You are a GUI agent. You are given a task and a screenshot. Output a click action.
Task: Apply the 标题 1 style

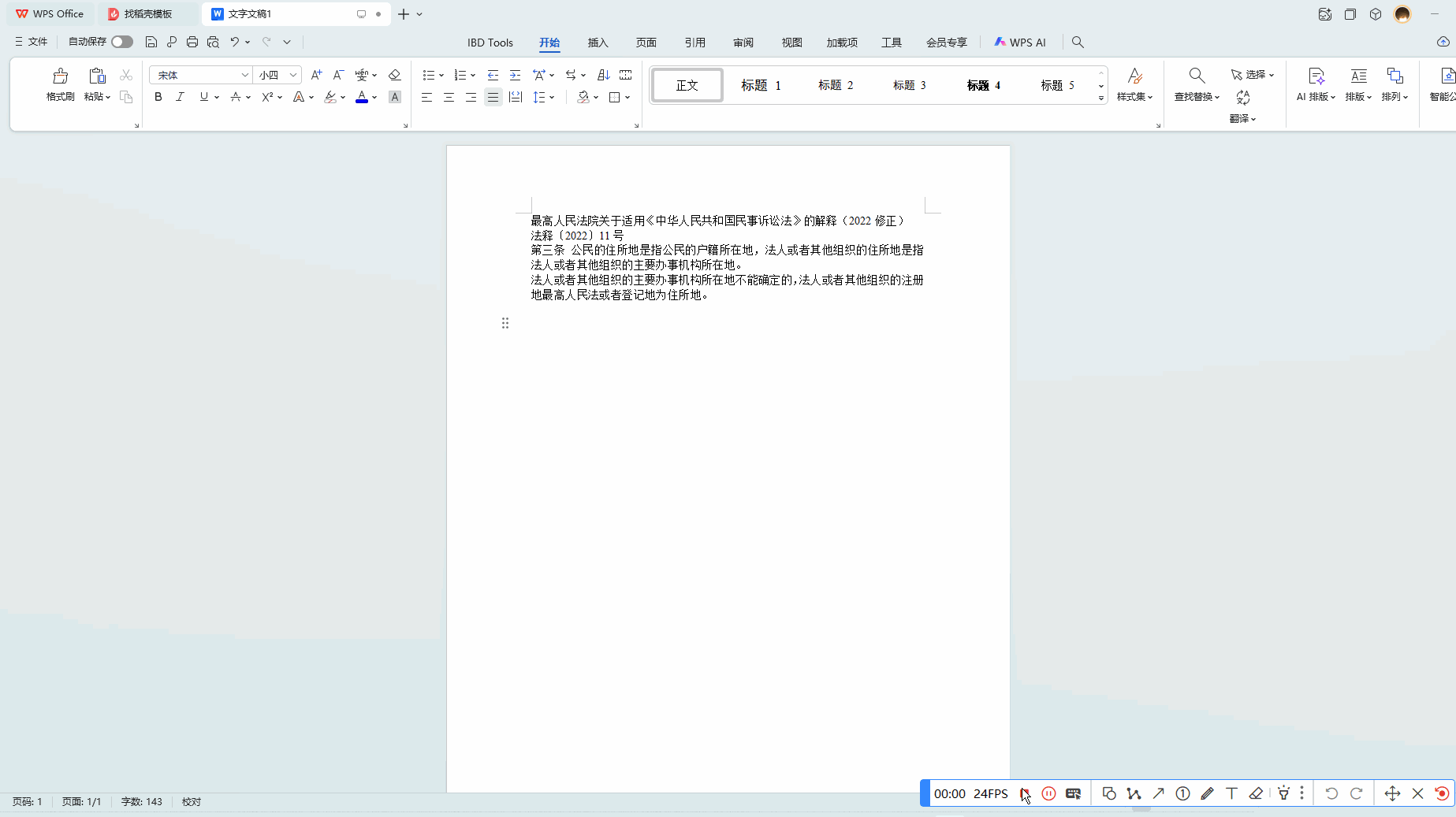click(761, 85)
